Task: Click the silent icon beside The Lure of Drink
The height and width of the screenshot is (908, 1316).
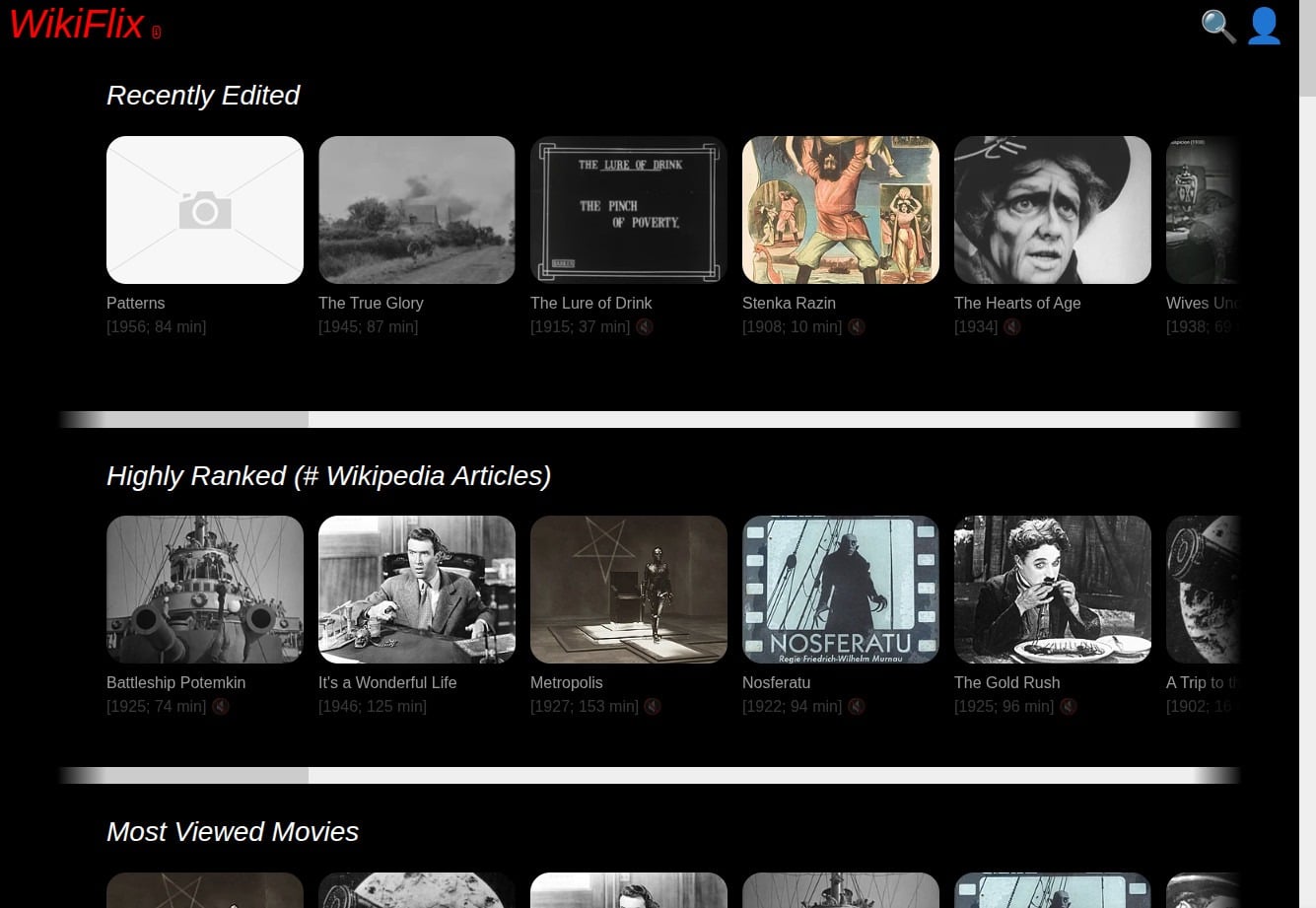Action: click(x=645, y=326)
